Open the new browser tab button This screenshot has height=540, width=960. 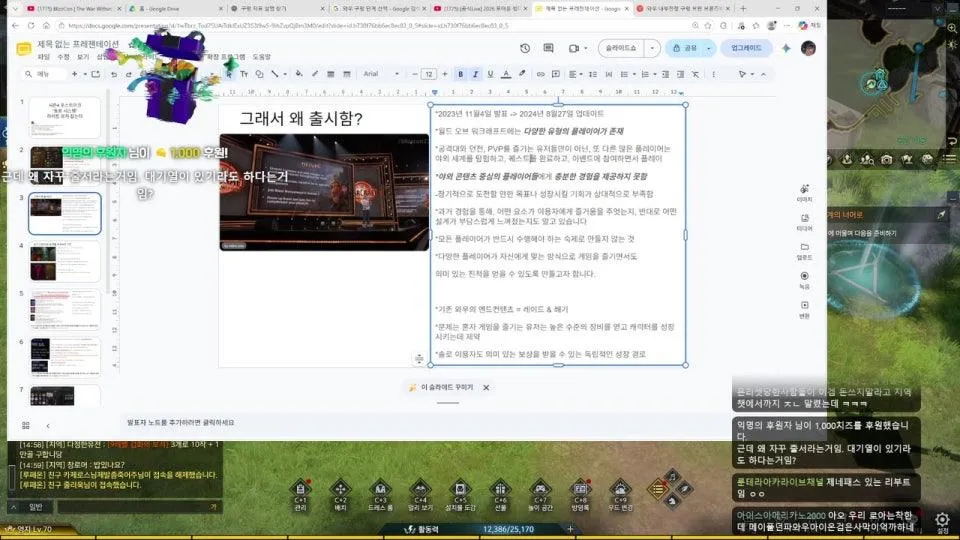[x=743, y=9]
